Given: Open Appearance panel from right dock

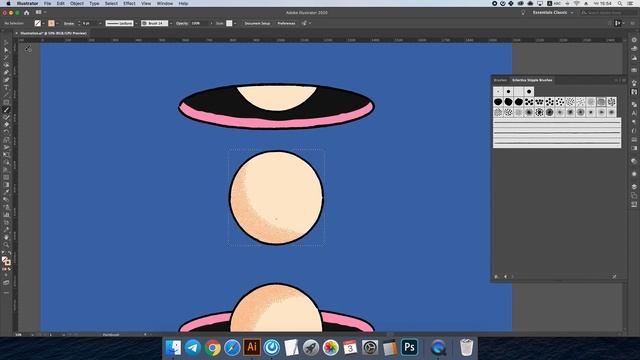Looking at the screenshot, I should click(634, 174).
